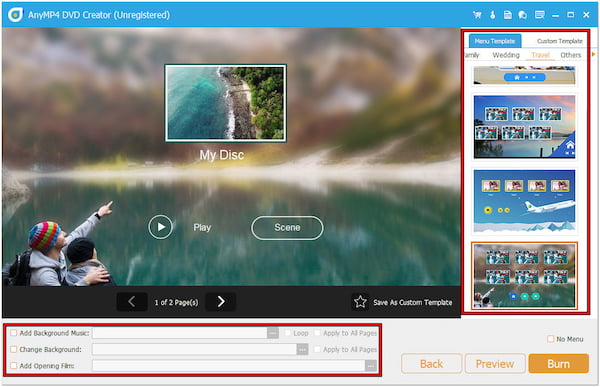600x387 pixels.
Task: Enable Add Background Music checkbox
Action: pyautogui.click(x=14, y=333)
